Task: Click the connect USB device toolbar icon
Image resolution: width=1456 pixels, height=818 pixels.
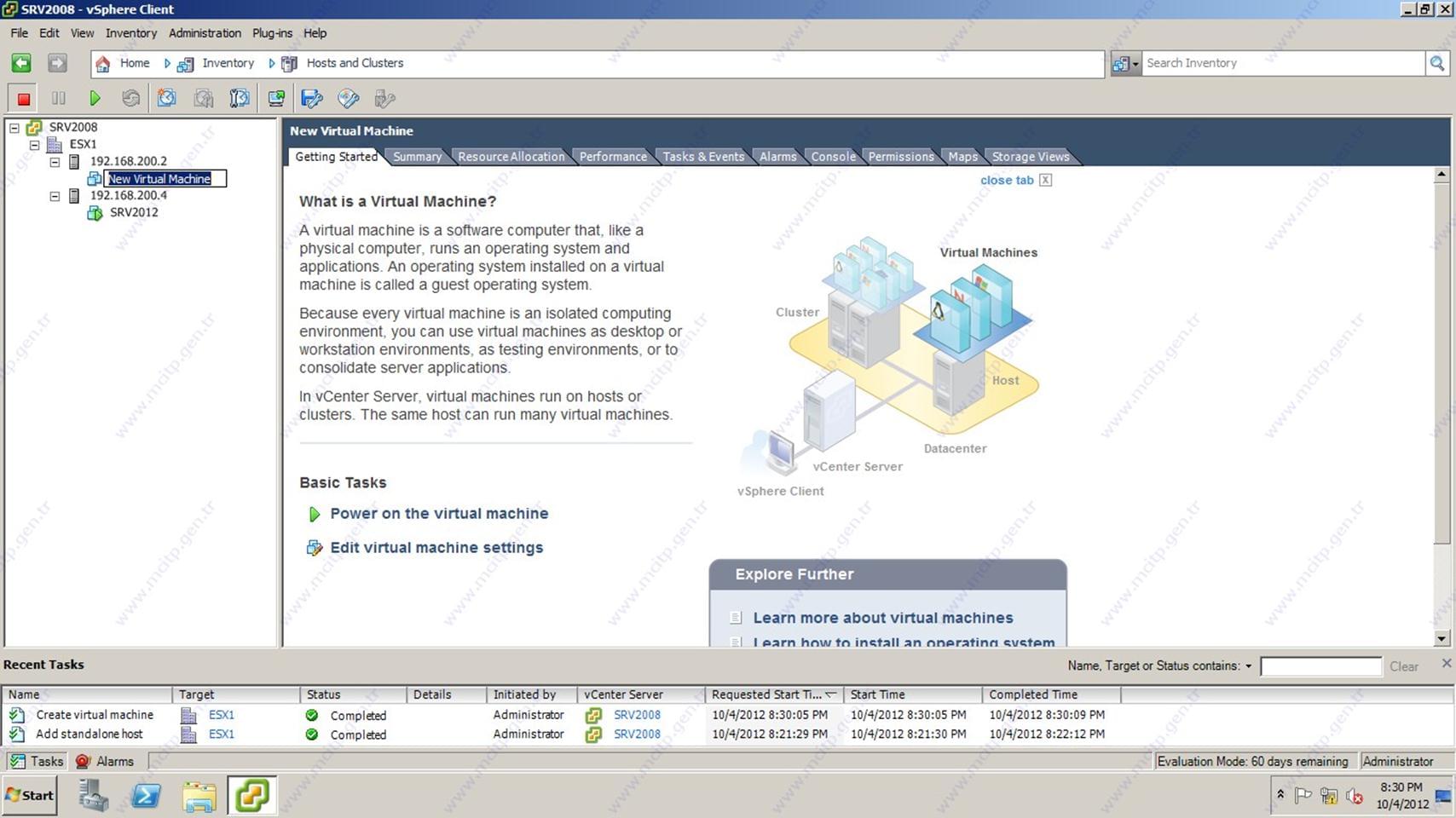Action: coord(385,99)
